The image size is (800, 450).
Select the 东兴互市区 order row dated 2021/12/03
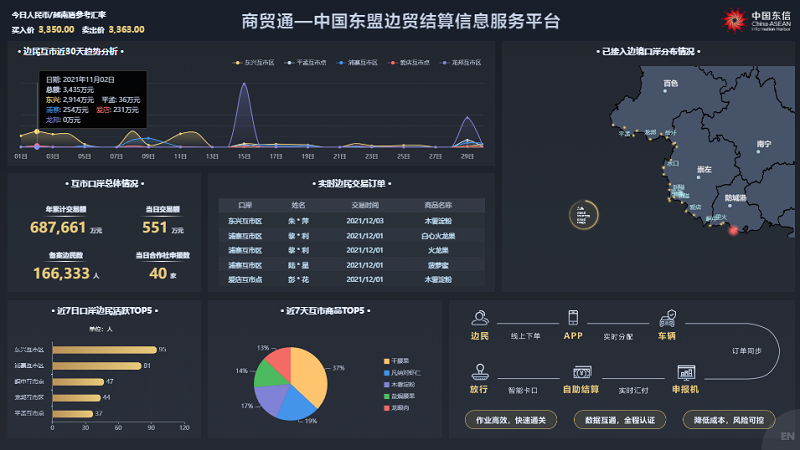click(x=352, y=221)
